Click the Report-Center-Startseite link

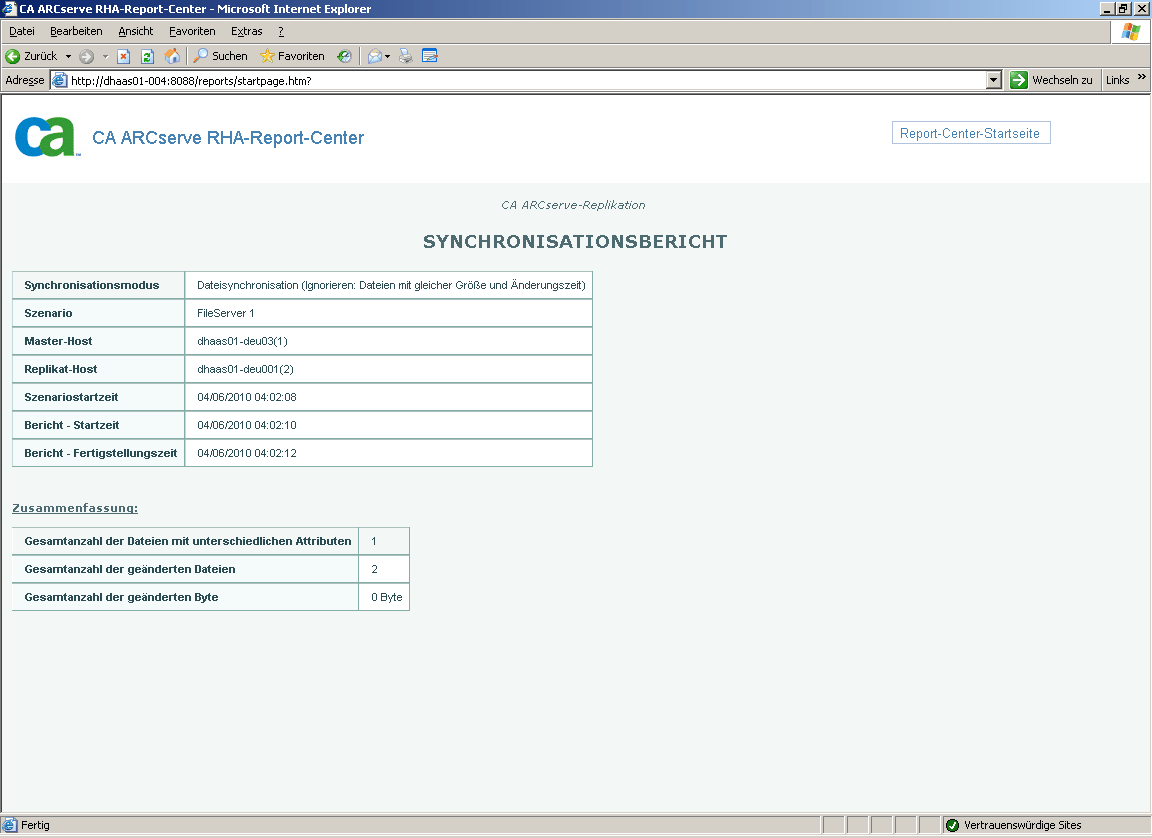click(971, 133)
